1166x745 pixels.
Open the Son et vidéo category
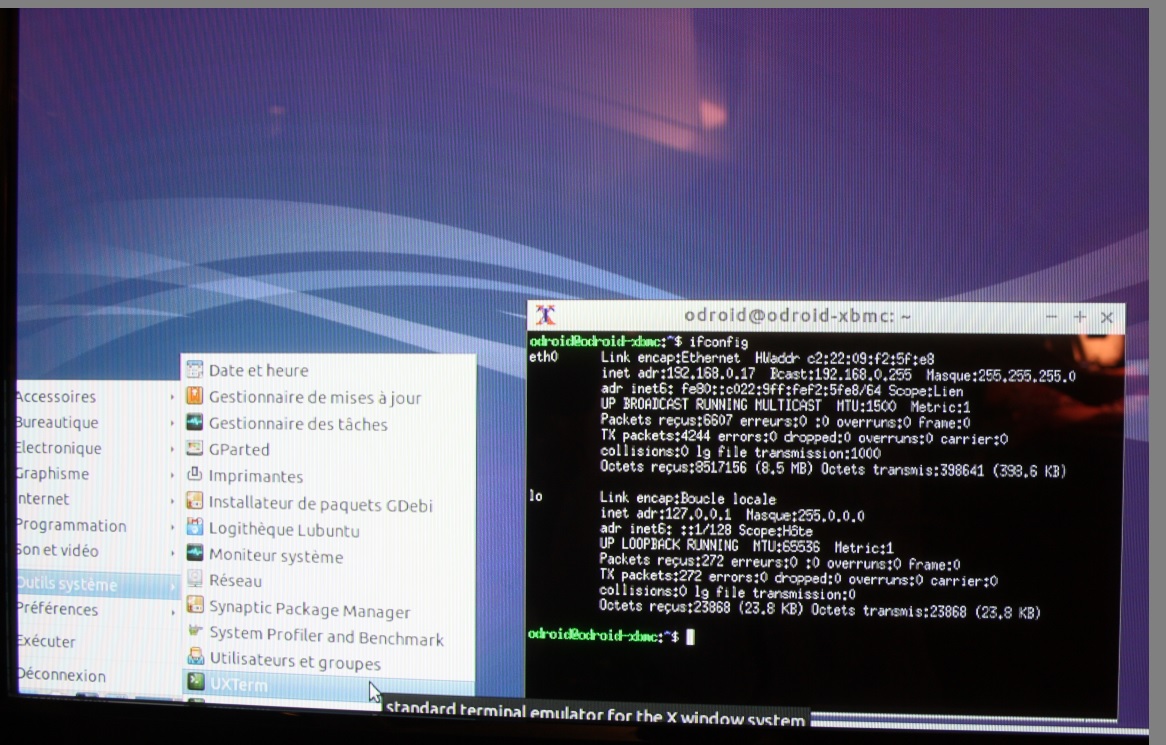click(x=58, y=551)
